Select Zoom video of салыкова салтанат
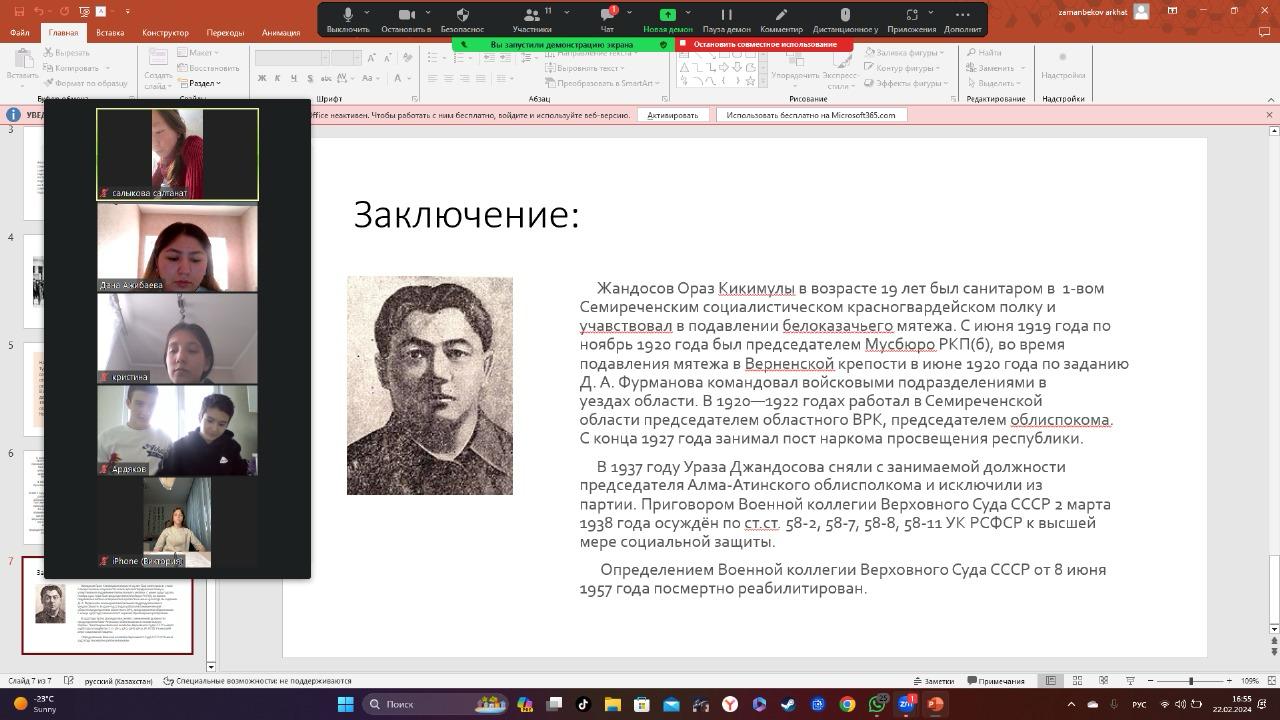 click(177, 154)
